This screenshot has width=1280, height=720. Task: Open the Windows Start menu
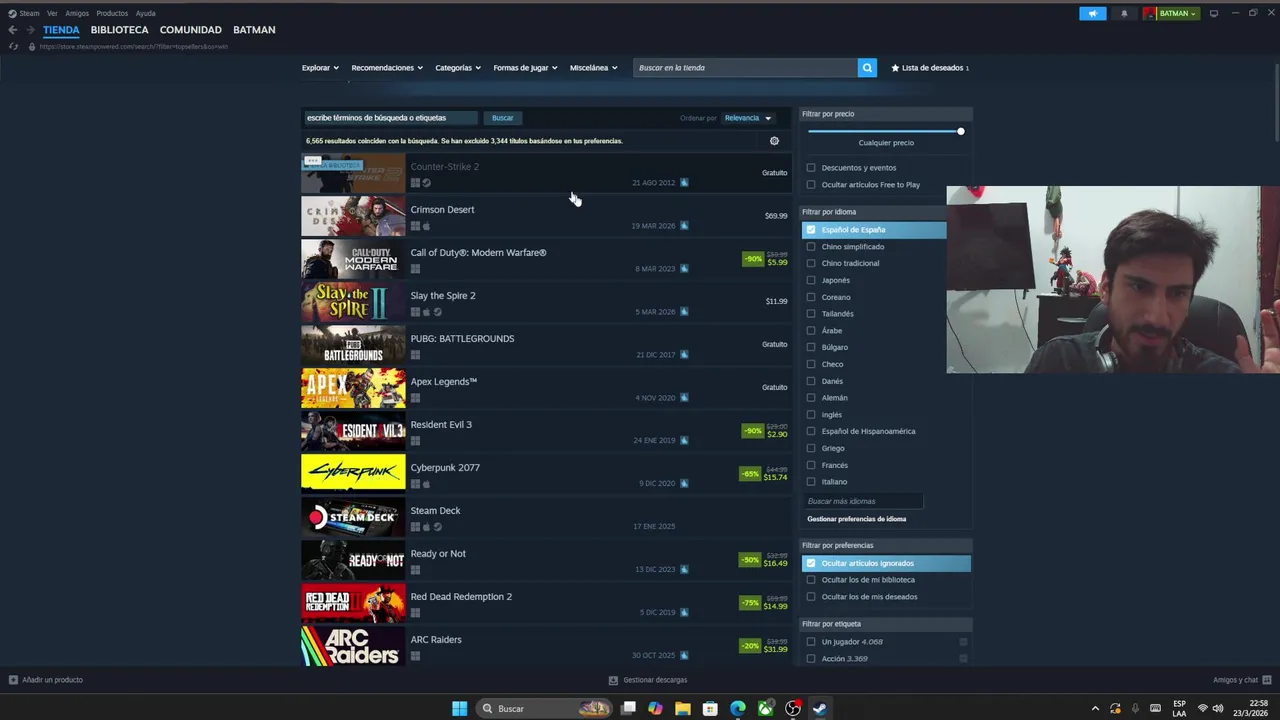[x=459, y=708]
